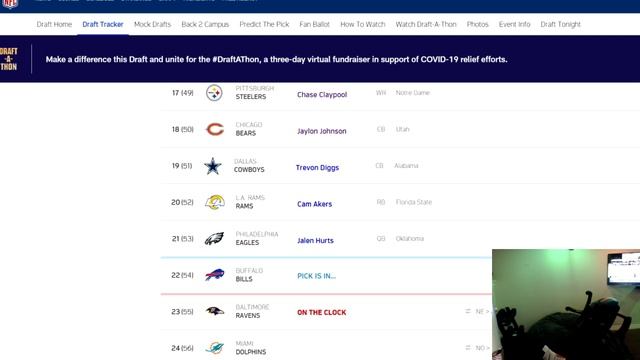640x360 pixels.
Task: Click pick number 18 (50)
Action: click(182, 129)
